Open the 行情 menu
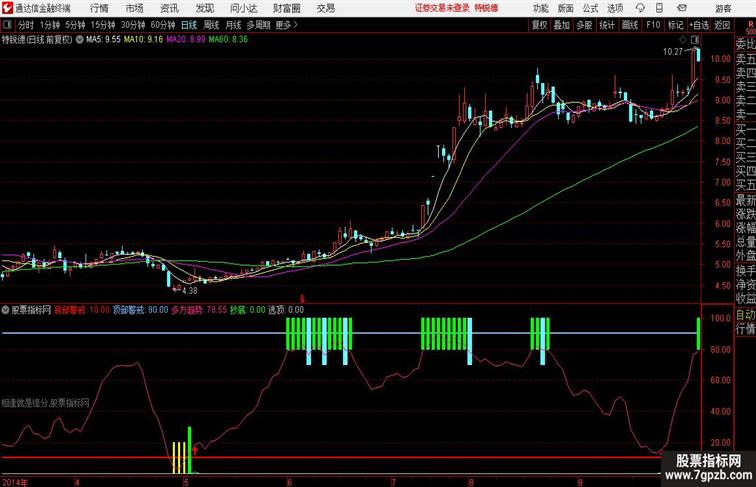The width and height of the screenshot is (756, 487). pos(99,8)
